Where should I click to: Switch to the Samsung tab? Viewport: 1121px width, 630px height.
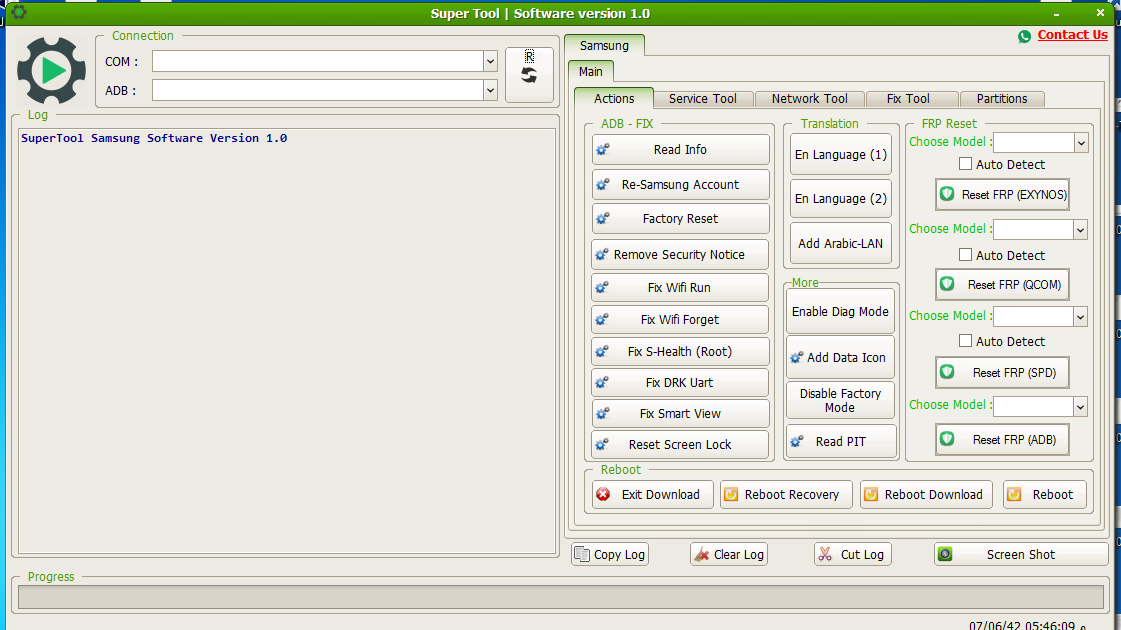604,45
